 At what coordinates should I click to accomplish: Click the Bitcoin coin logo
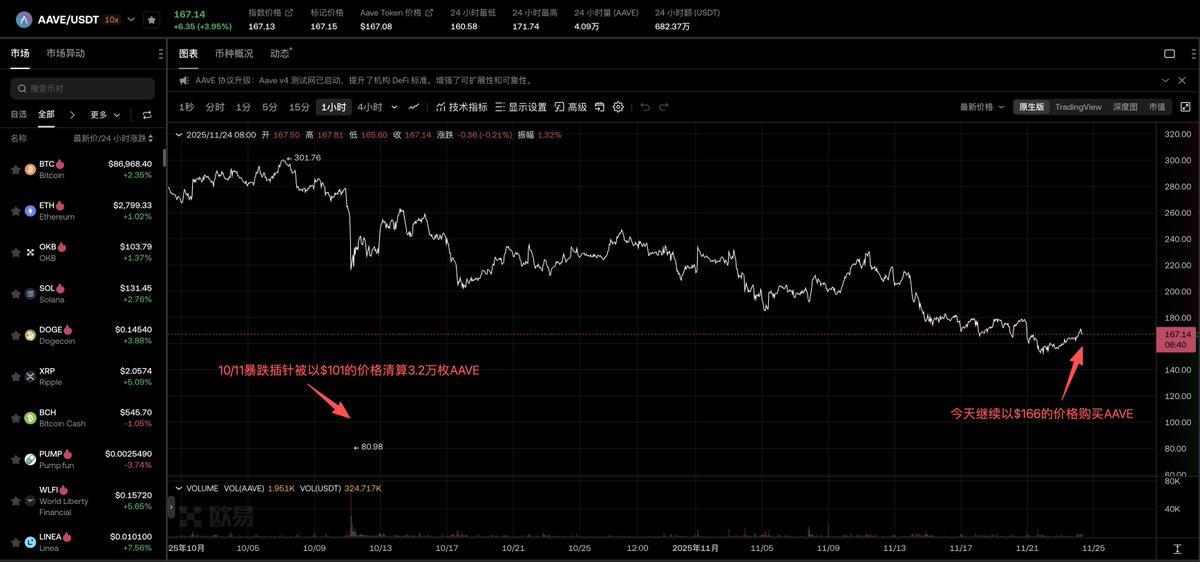(30, 169)
